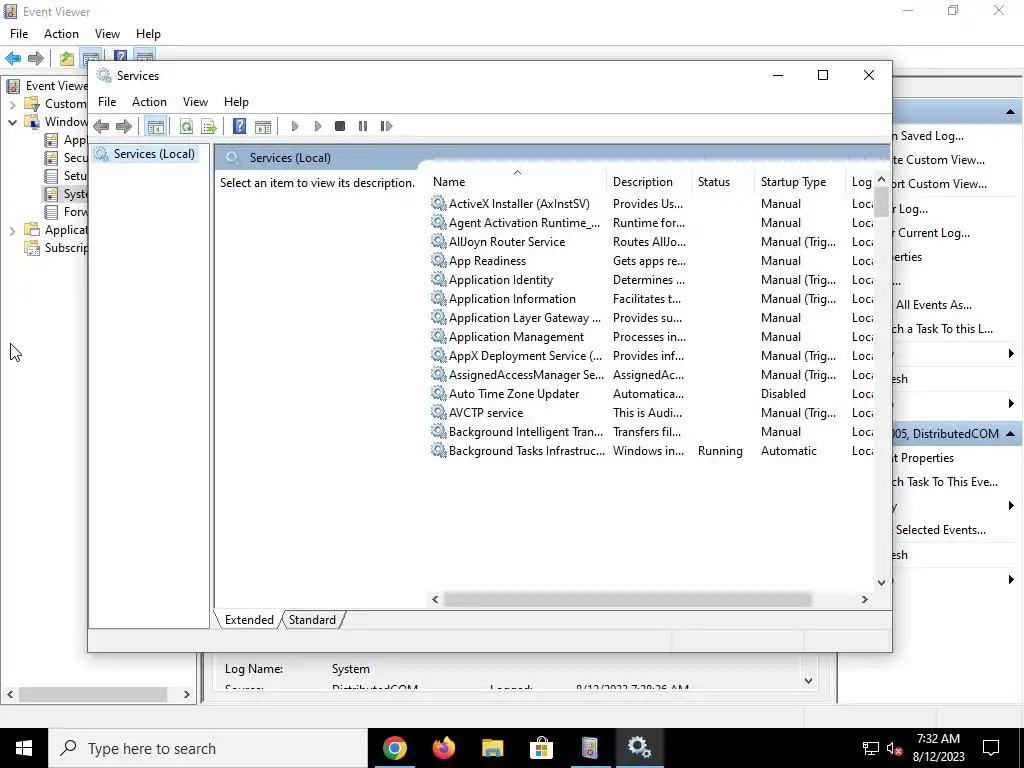Open Firefox from the taskbar
This screenshot has height=768, width=1024.
[443, 748]
